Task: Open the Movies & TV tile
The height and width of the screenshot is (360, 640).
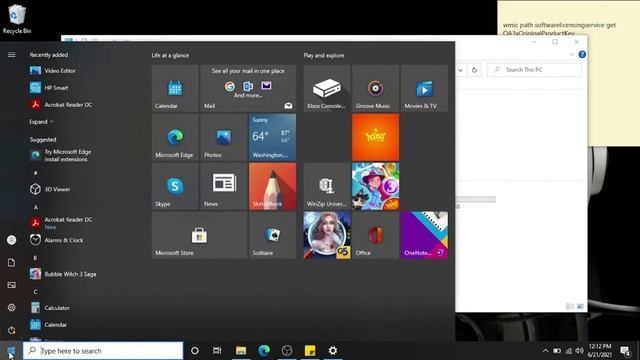Action: point(424,88)
